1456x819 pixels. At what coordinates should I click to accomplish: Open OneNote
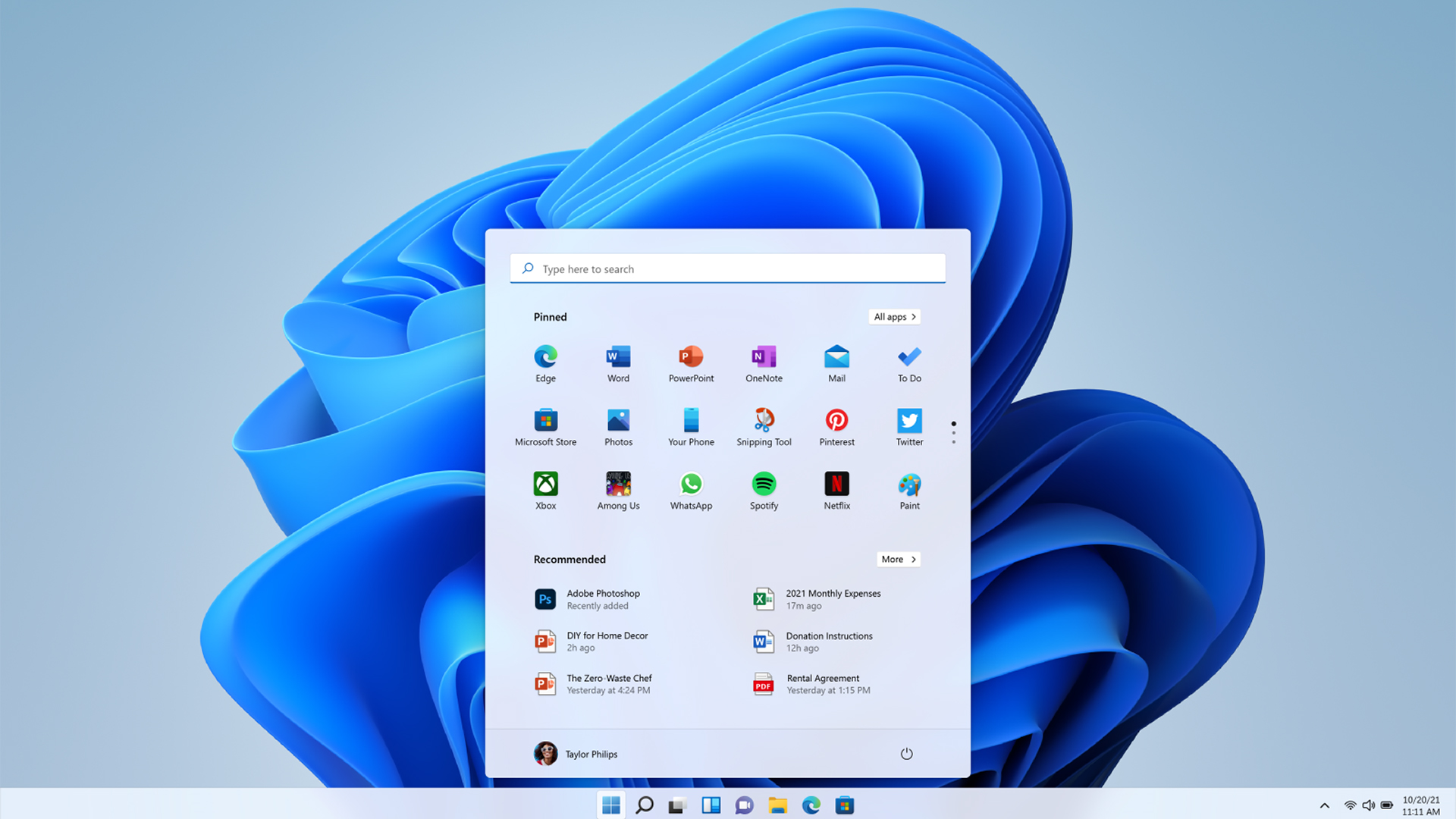(x=763, y=363)
